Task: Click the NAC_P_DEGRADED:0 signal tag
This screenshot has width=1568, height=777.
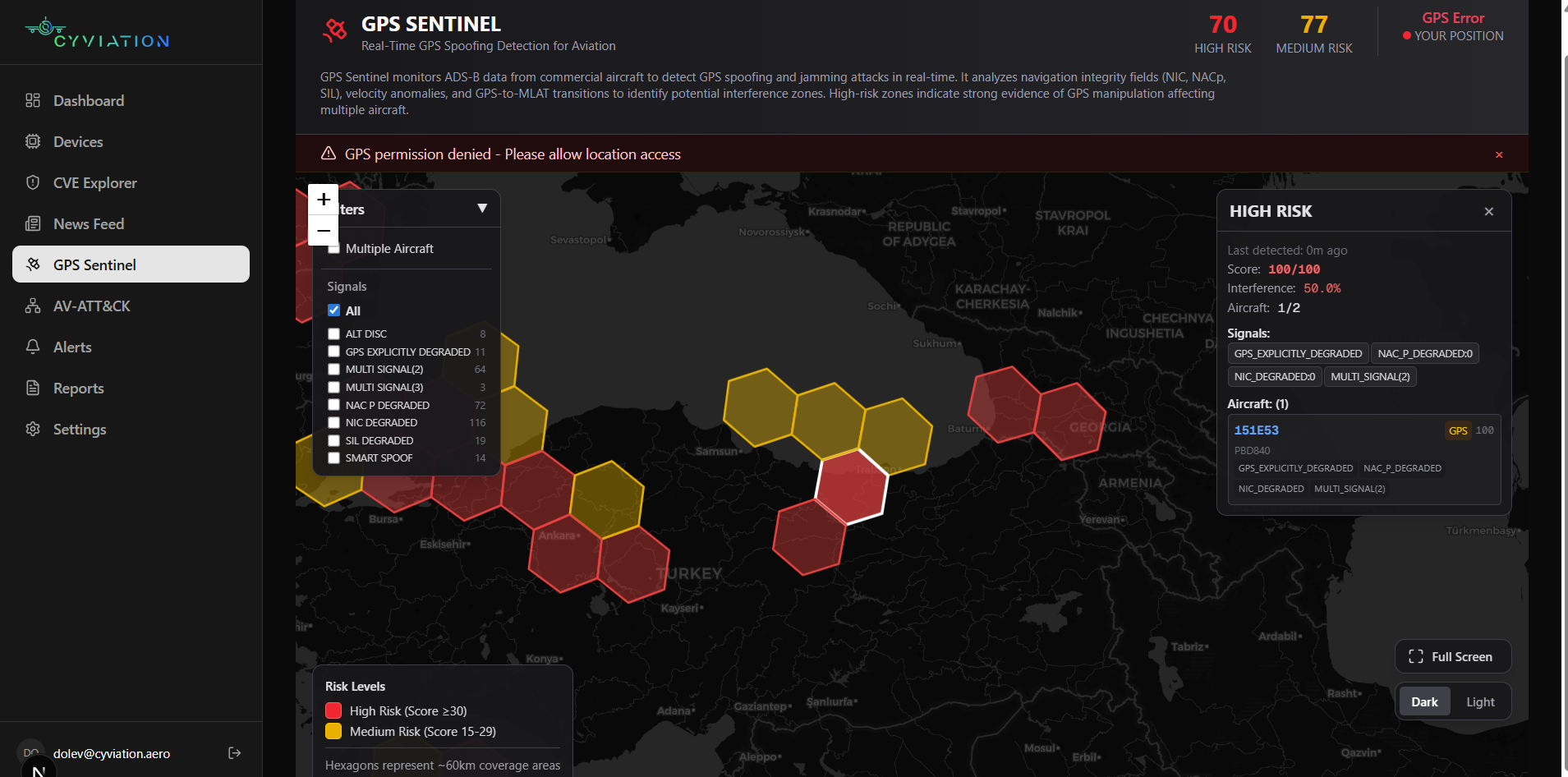Action: (1425, 353)
